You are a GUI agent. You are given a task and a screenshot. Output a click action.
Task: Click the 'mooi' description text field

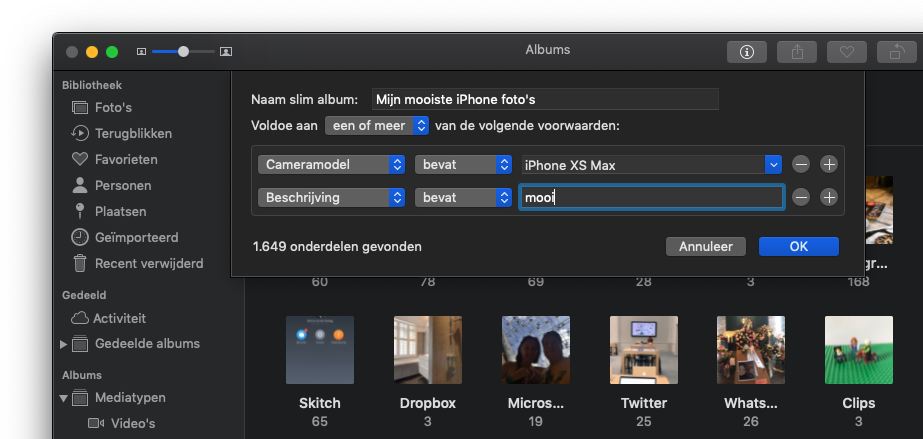pos(652,198)
